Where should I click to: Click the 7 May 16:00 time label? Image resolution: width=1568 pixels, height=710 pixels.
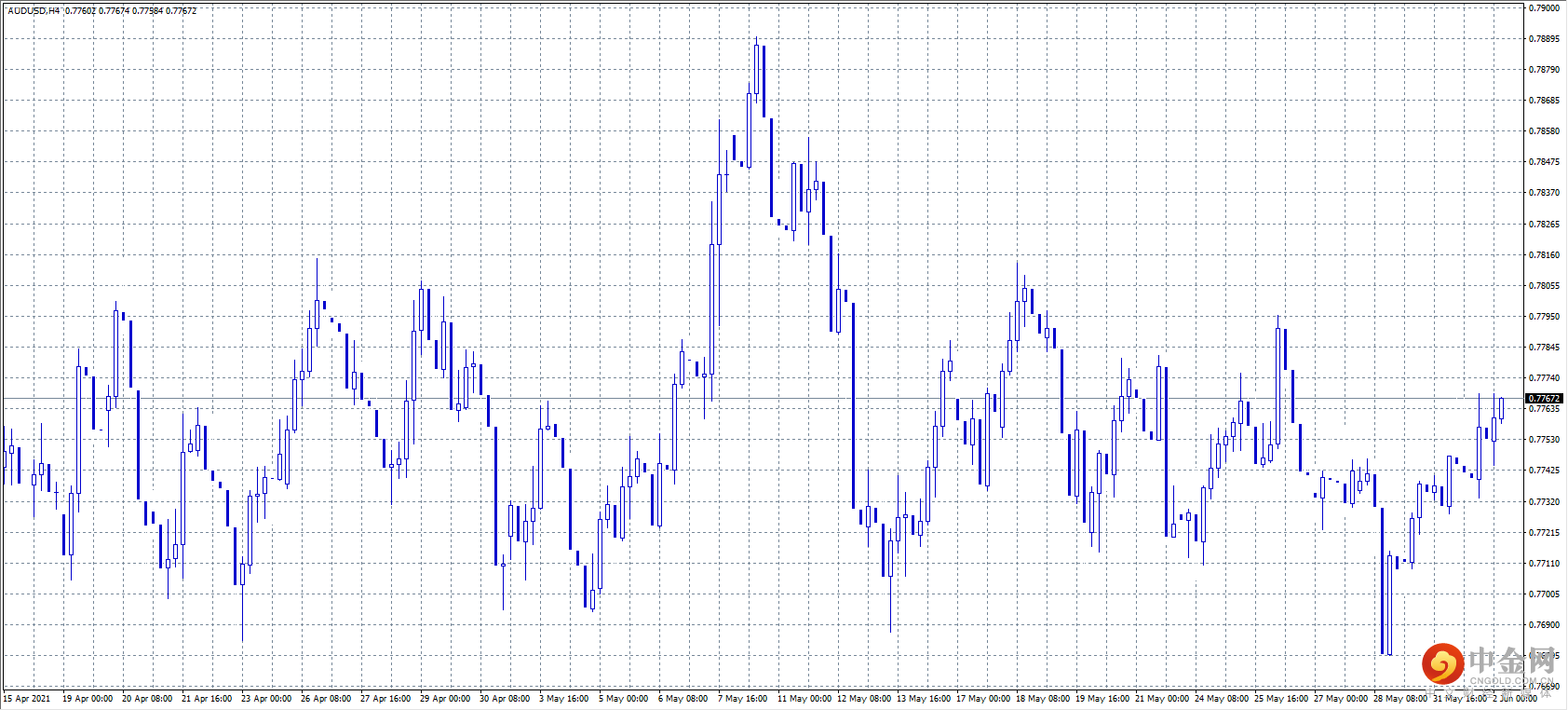tap(743, 699)
